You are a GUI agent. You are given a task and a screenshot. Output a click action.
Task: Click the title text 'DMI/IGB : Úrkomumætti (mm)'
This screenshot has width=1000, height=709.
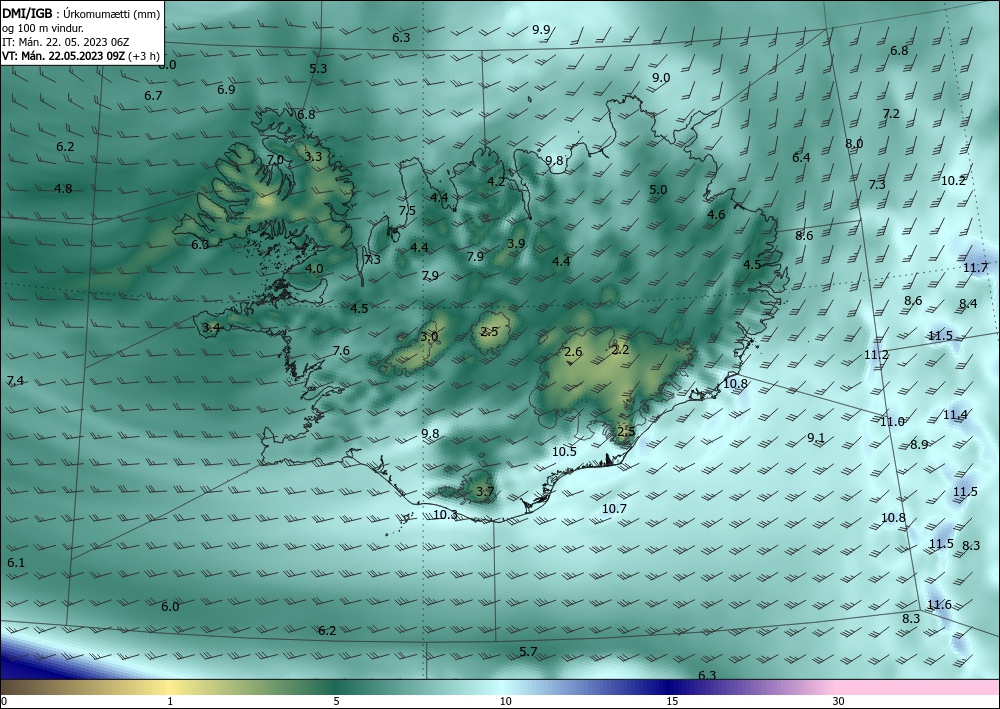click(x=81, y=14)
